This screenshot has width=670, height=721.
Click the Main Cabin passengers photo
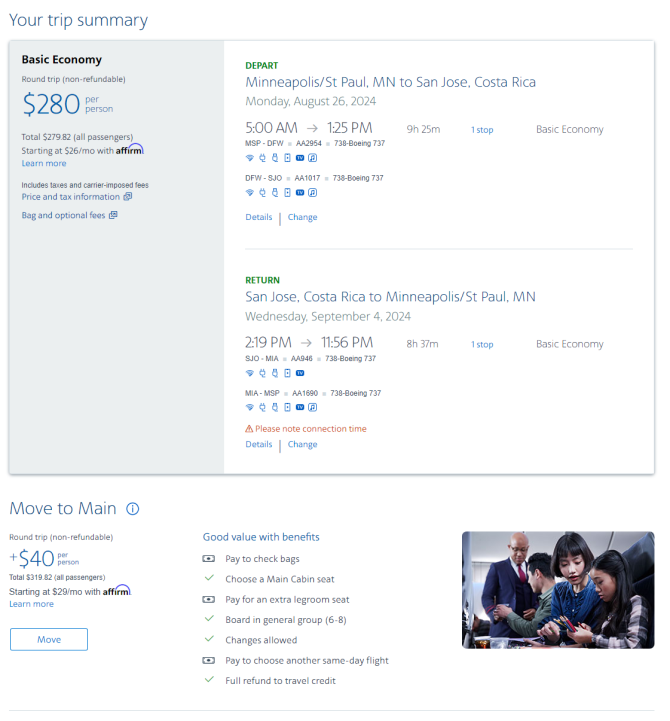point(558,590)
